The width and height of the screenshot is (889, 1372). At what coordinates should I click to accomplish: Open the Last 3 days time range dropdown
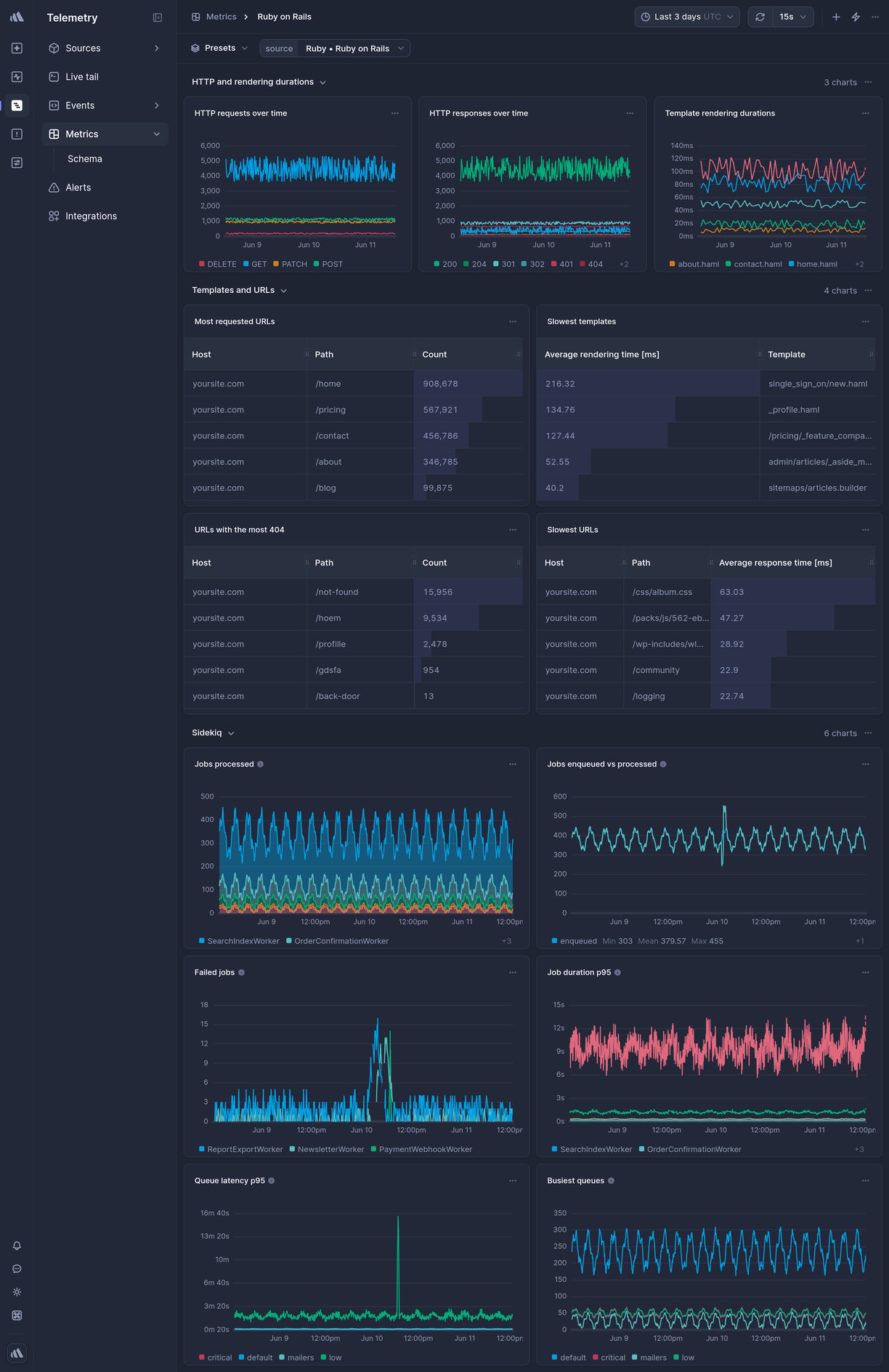[687, 17]
